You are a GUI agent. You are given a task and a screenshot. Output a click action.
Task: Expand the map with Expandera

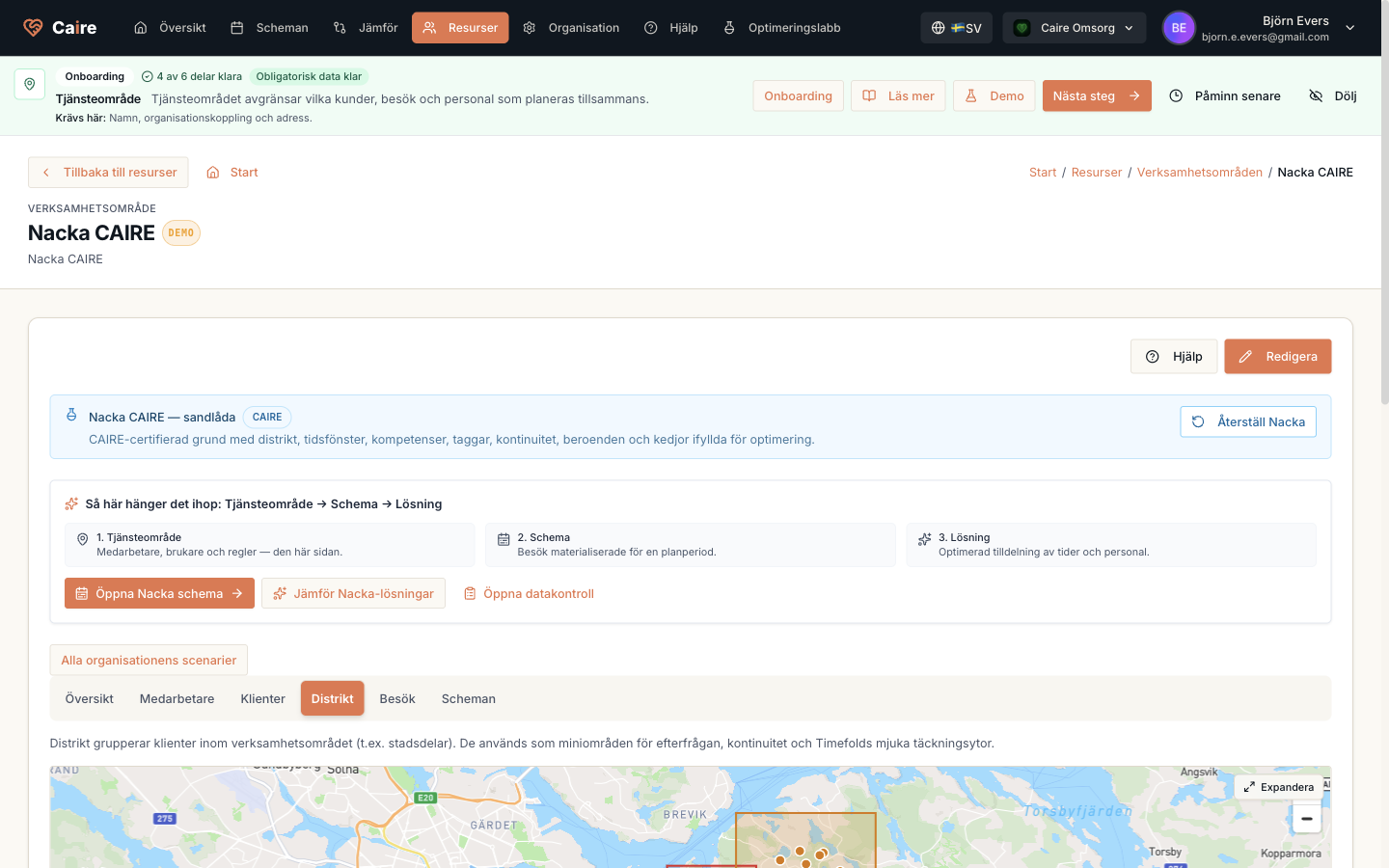click(x=1279, y=787)
